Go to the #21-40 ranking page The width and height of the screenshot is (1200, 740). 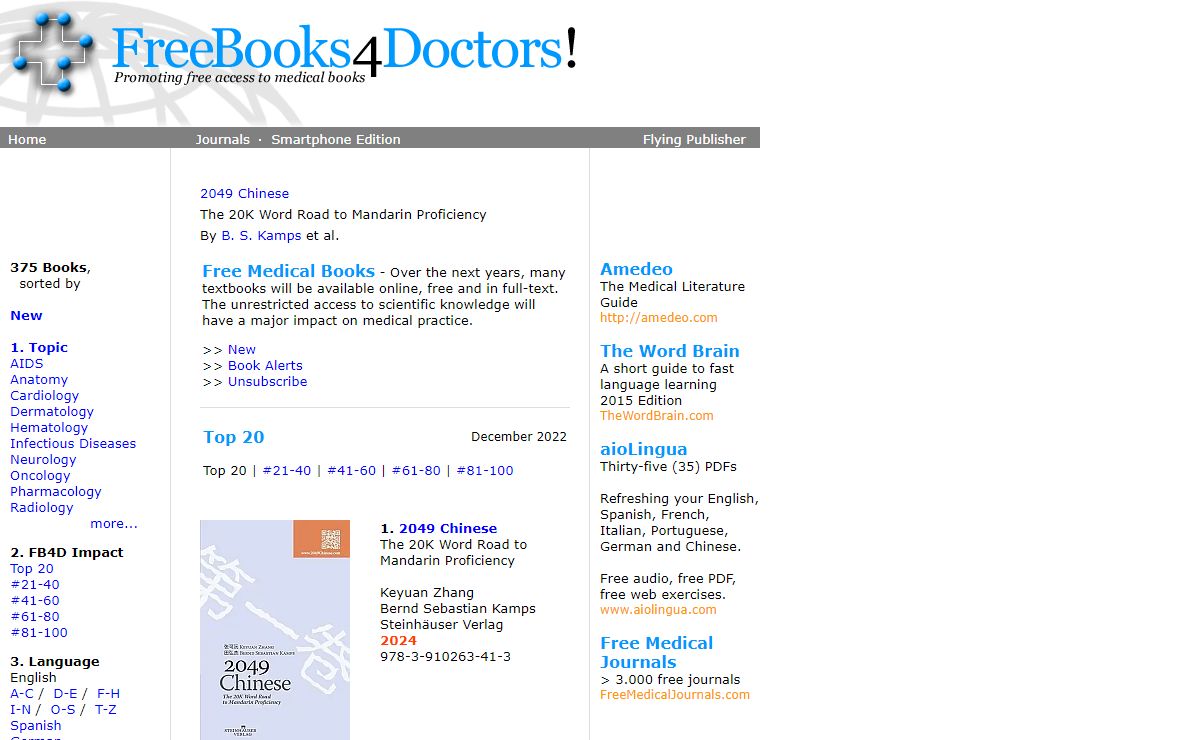[x=287, y=471]
